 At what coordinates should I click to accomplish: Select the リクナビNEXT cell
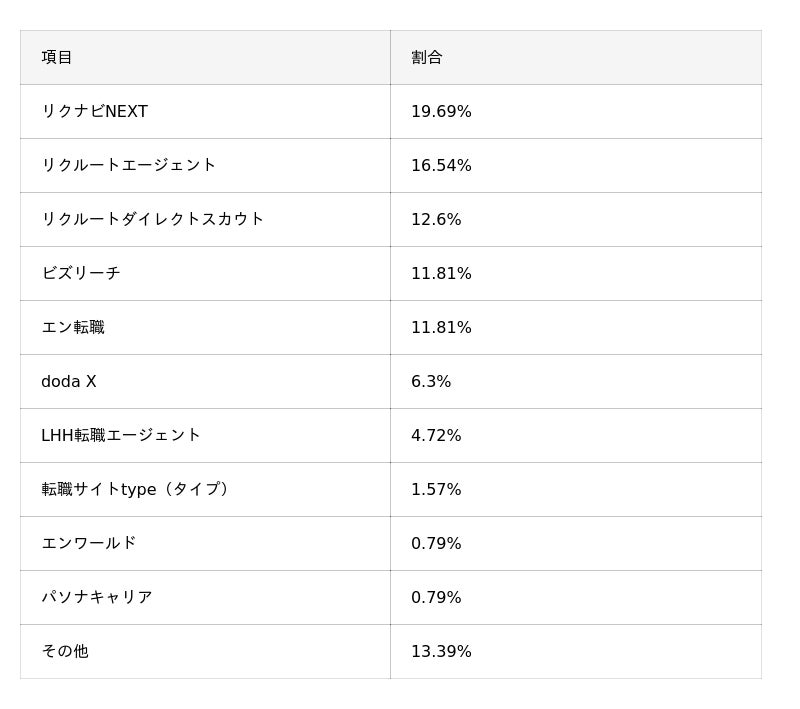click(x=95, y=111)
